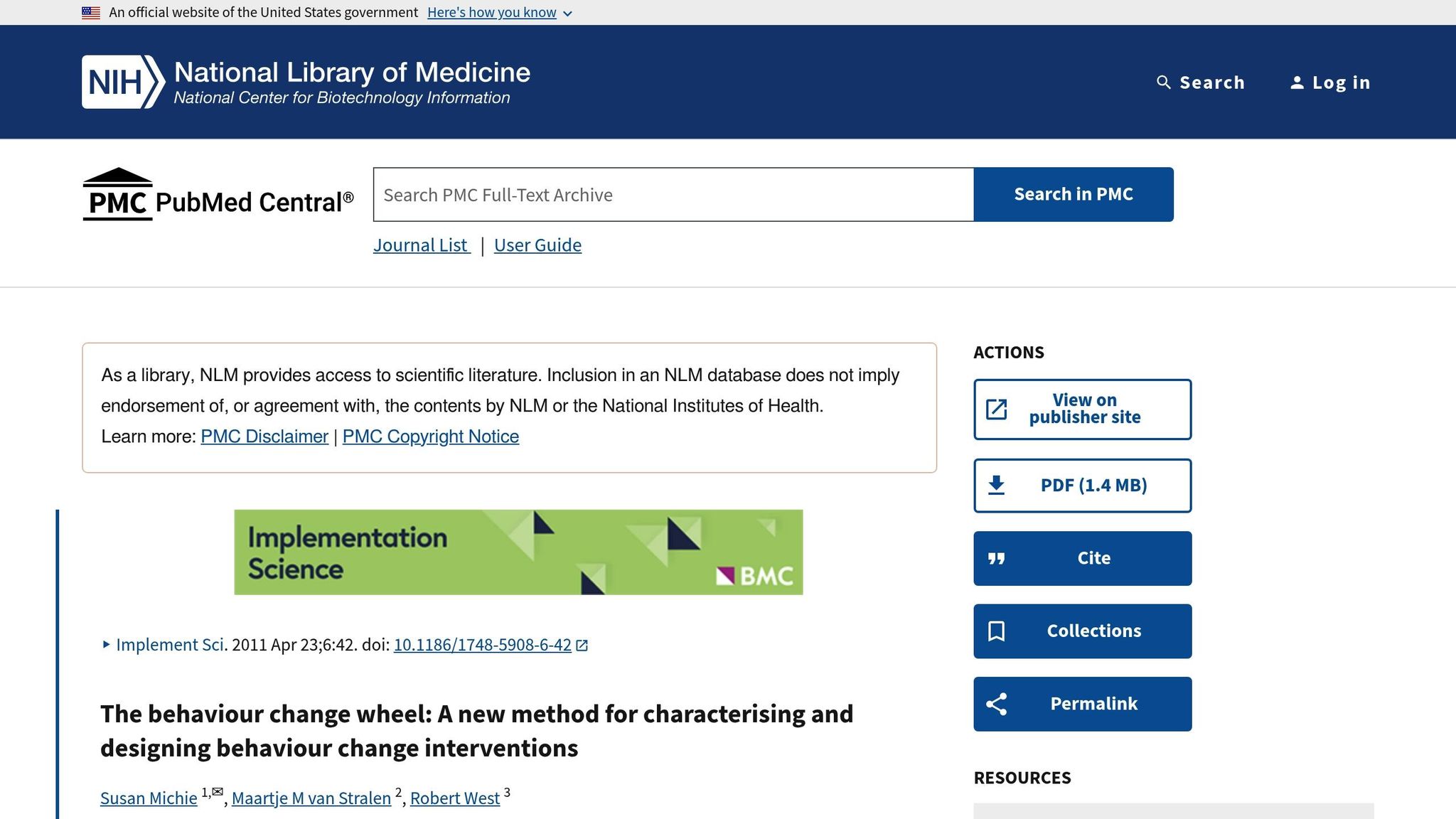
Task: Click the download arrow on PDF button
Action: (x=997, y=486)
